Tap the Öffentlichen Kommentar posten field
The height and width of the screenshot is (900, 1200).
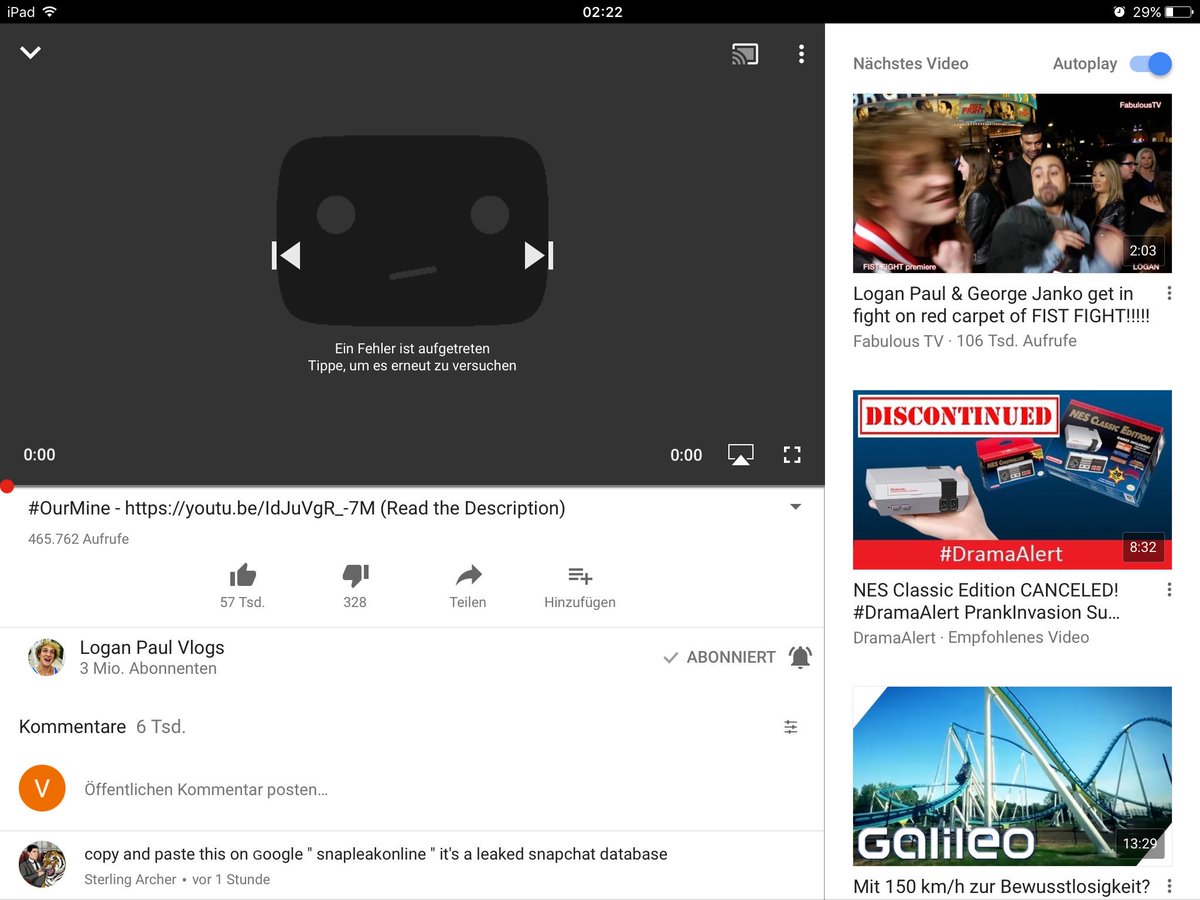click(206, 789)
